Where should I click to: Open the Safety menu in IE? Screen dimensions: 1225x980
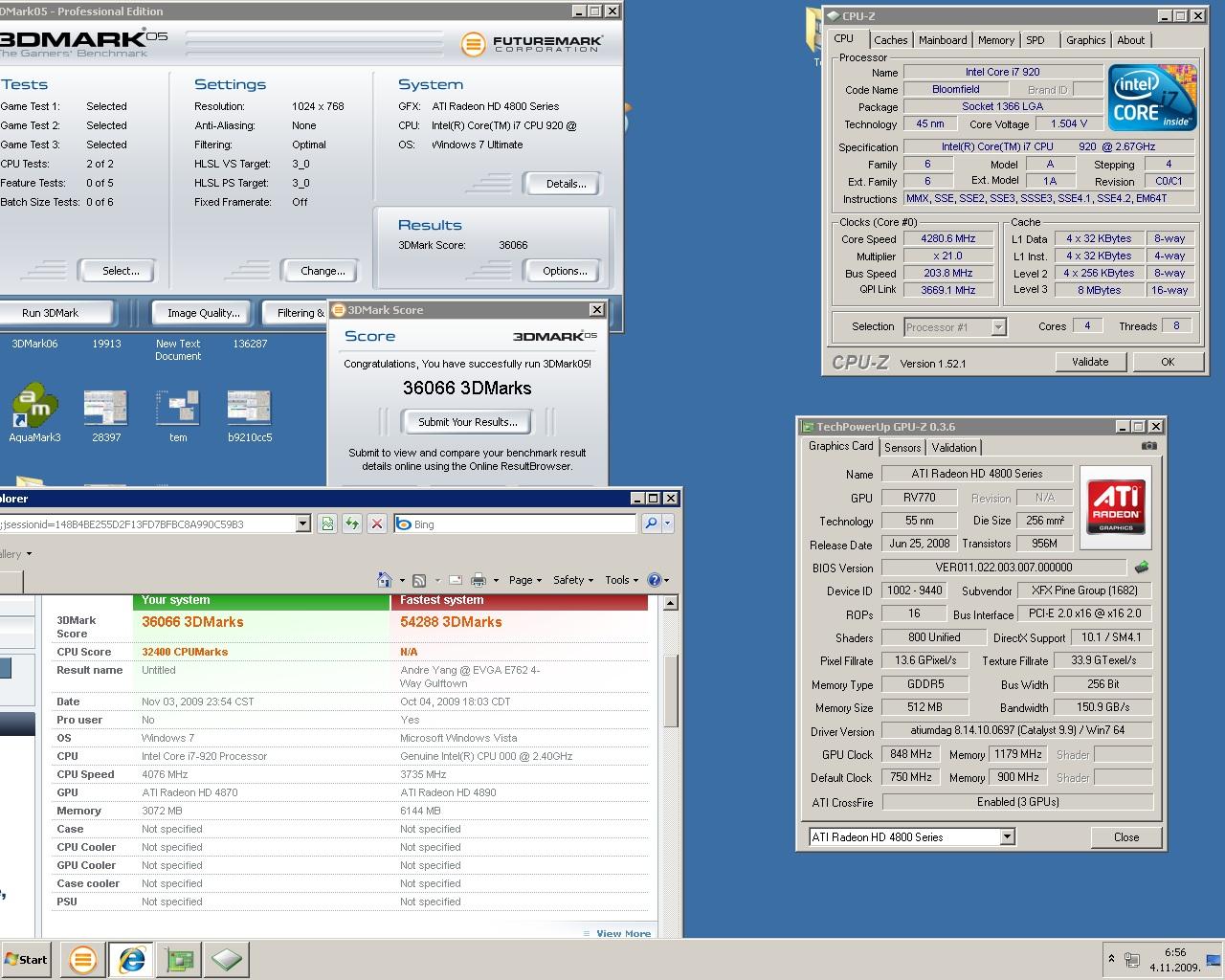pos(573,580)
